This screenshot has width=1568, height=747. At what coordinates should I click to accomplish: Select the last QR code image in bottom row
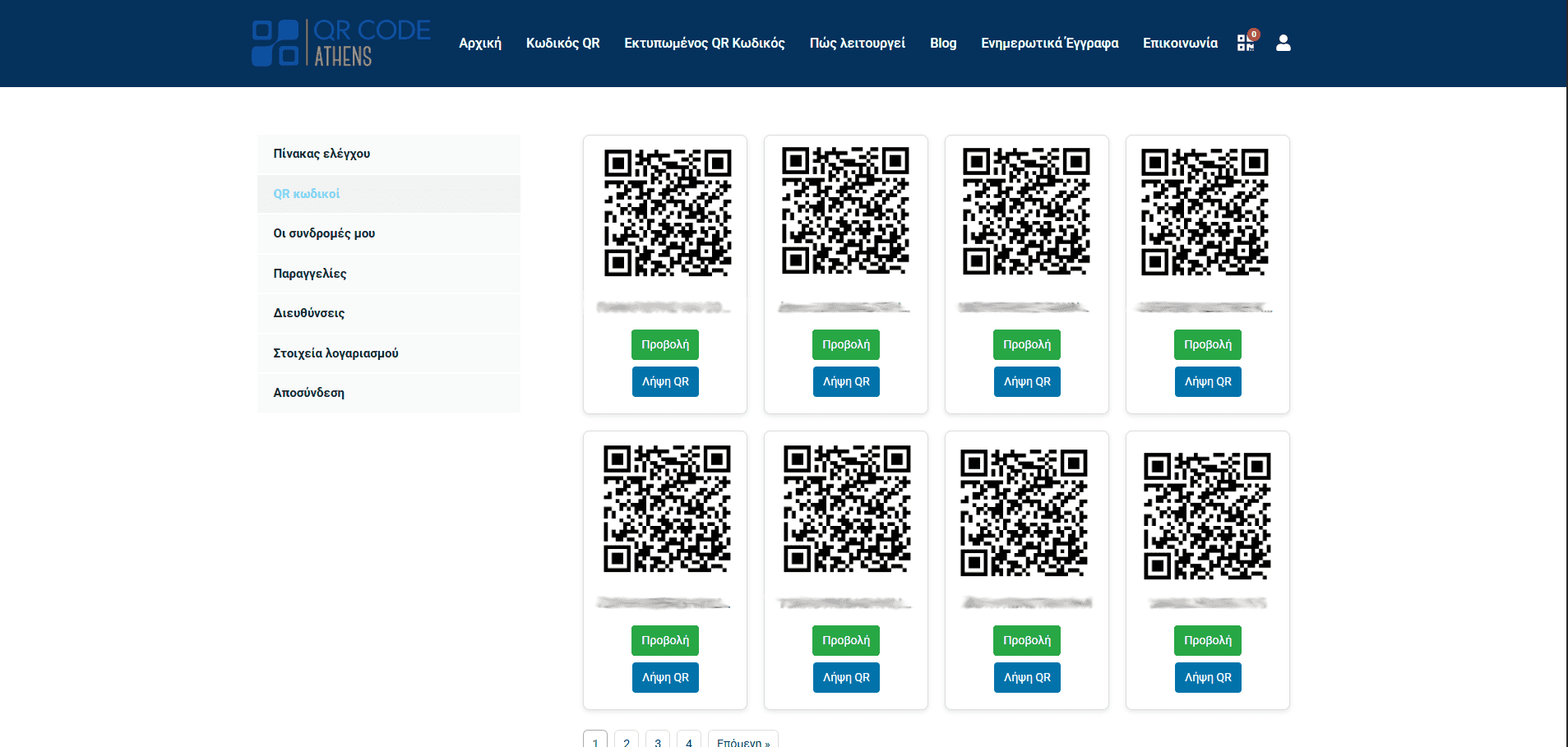point(1207,516)
